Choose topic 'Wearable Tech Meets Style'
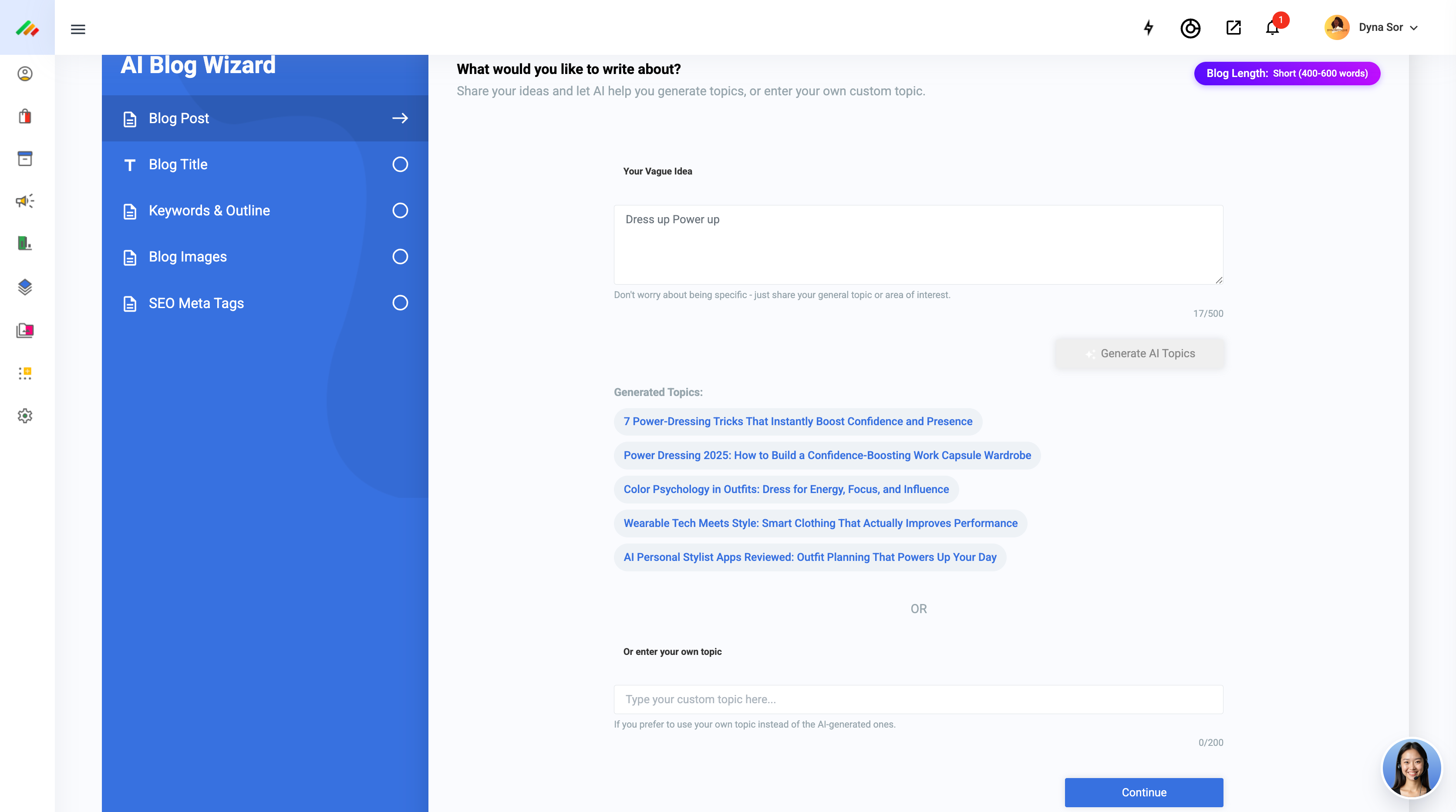Screen dimensions: 1456x812 (x=820, y=523)
